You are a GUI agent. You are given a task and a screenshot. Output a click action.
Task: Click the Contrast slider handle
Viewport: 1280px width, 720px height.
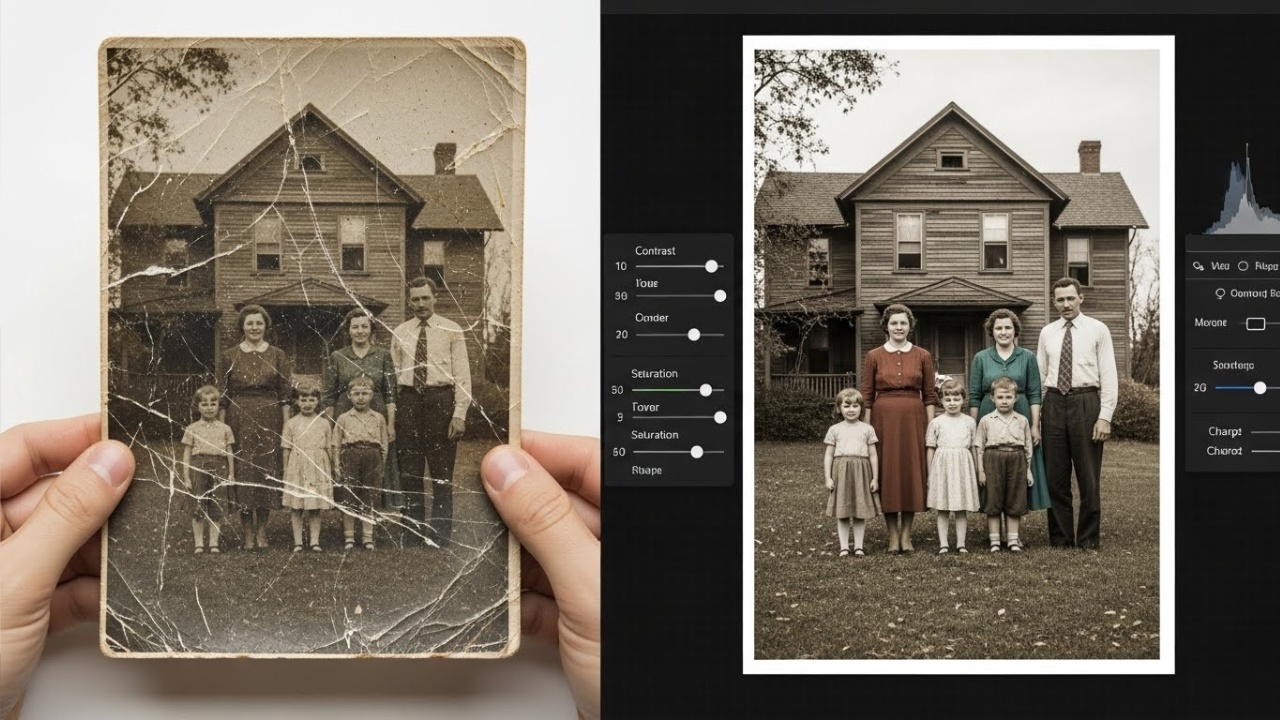pyautogui.click(x=711, y=266)
